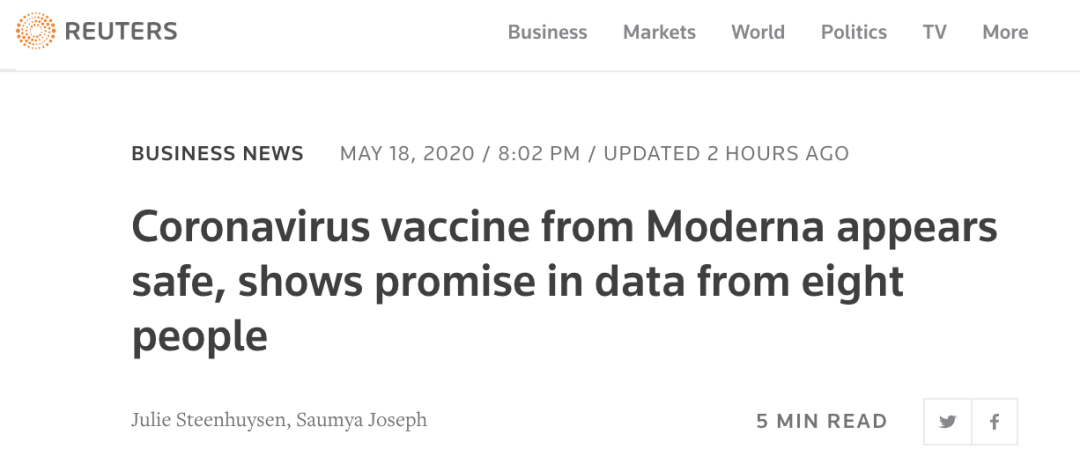Screen dimensions: 1080x449
Task: Click the 8:02 PM timestamp
Action: [x=539, y=154]
